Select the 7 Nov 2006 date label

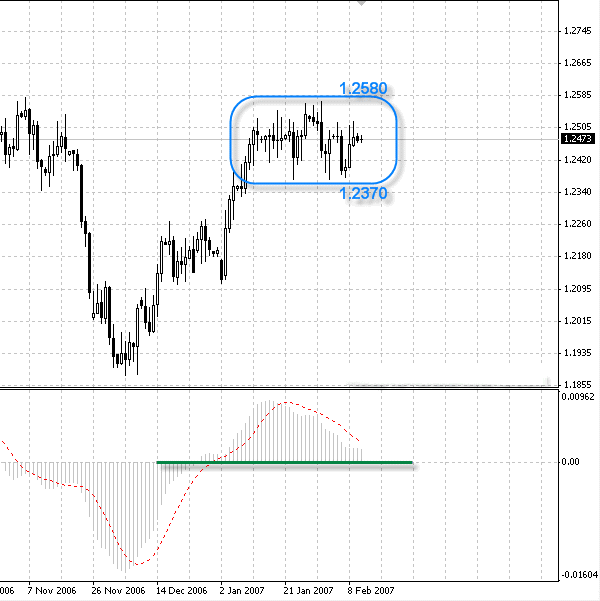[x=52, y=591]
